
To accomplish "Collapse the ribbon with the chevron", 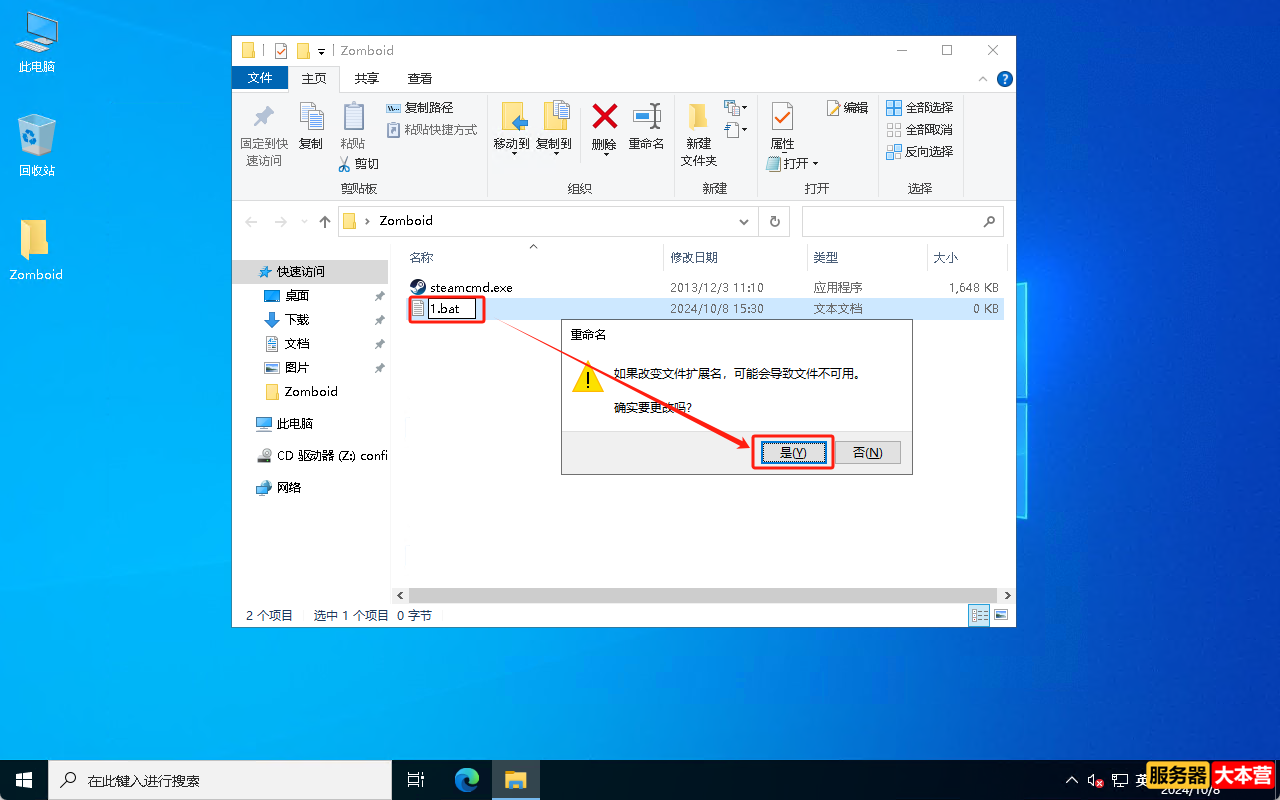I will [985, 79].
